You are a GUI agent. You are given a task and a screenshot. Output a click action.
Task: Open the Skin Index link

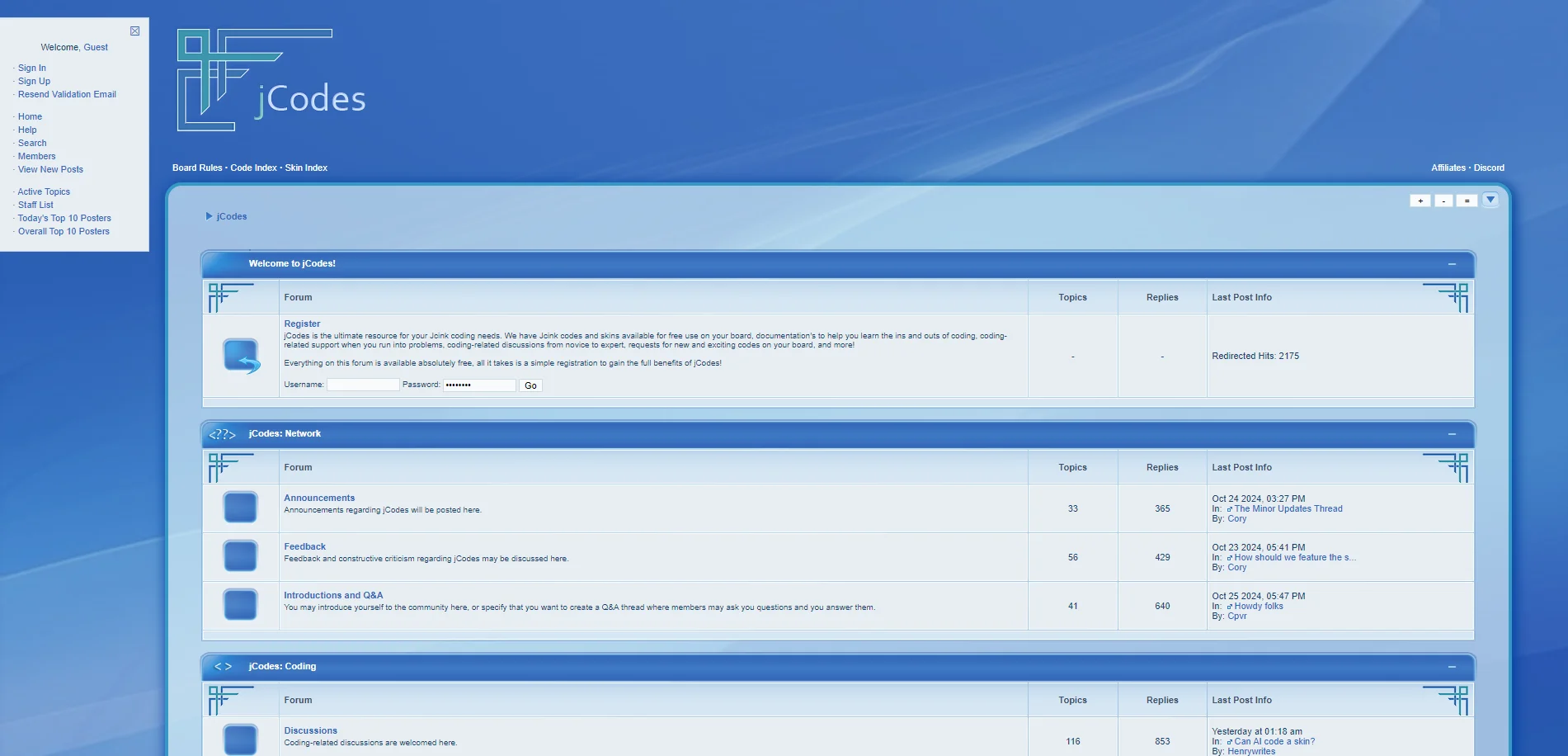306,168
